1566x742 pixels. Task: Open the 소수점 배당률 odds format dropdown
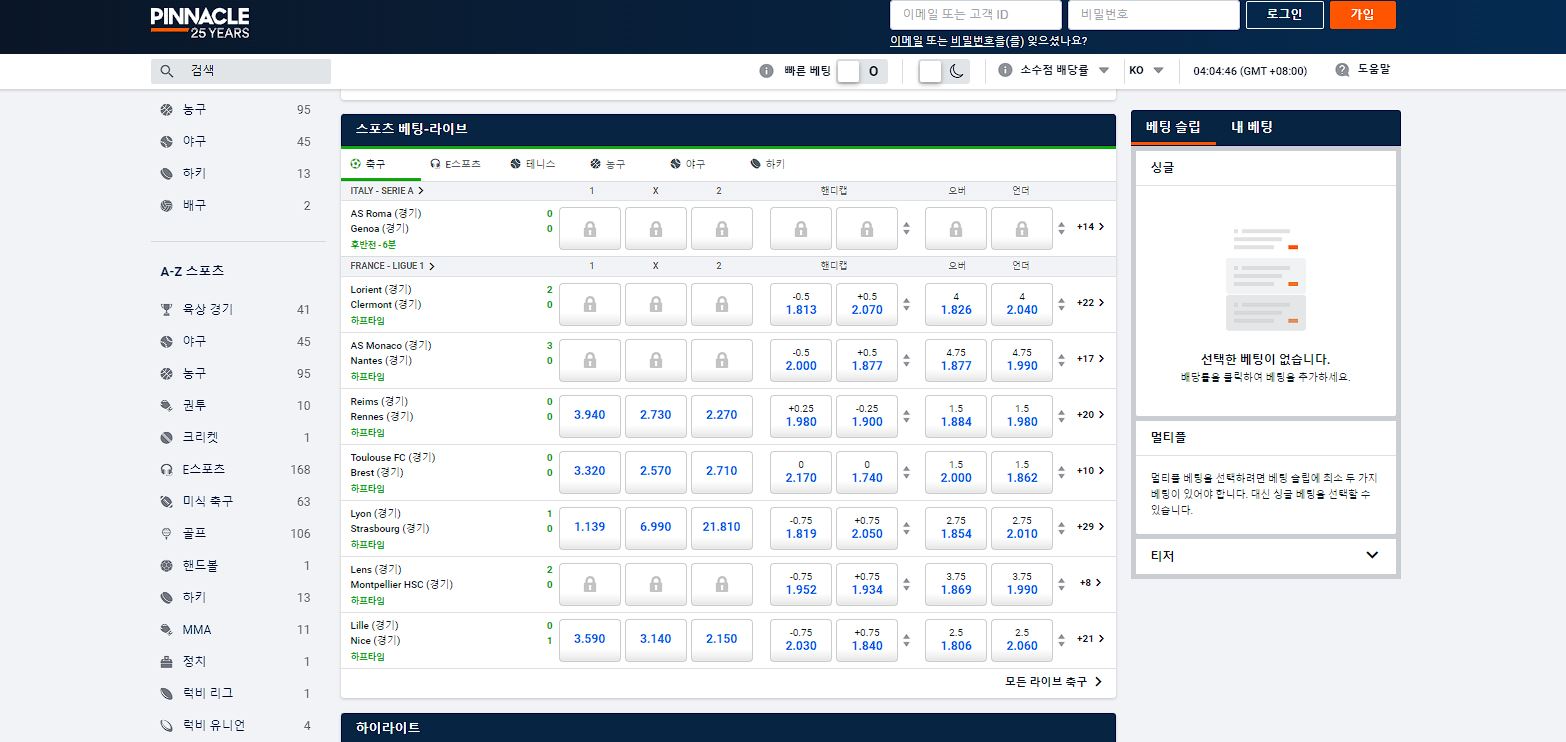[x=1065, y=71]
